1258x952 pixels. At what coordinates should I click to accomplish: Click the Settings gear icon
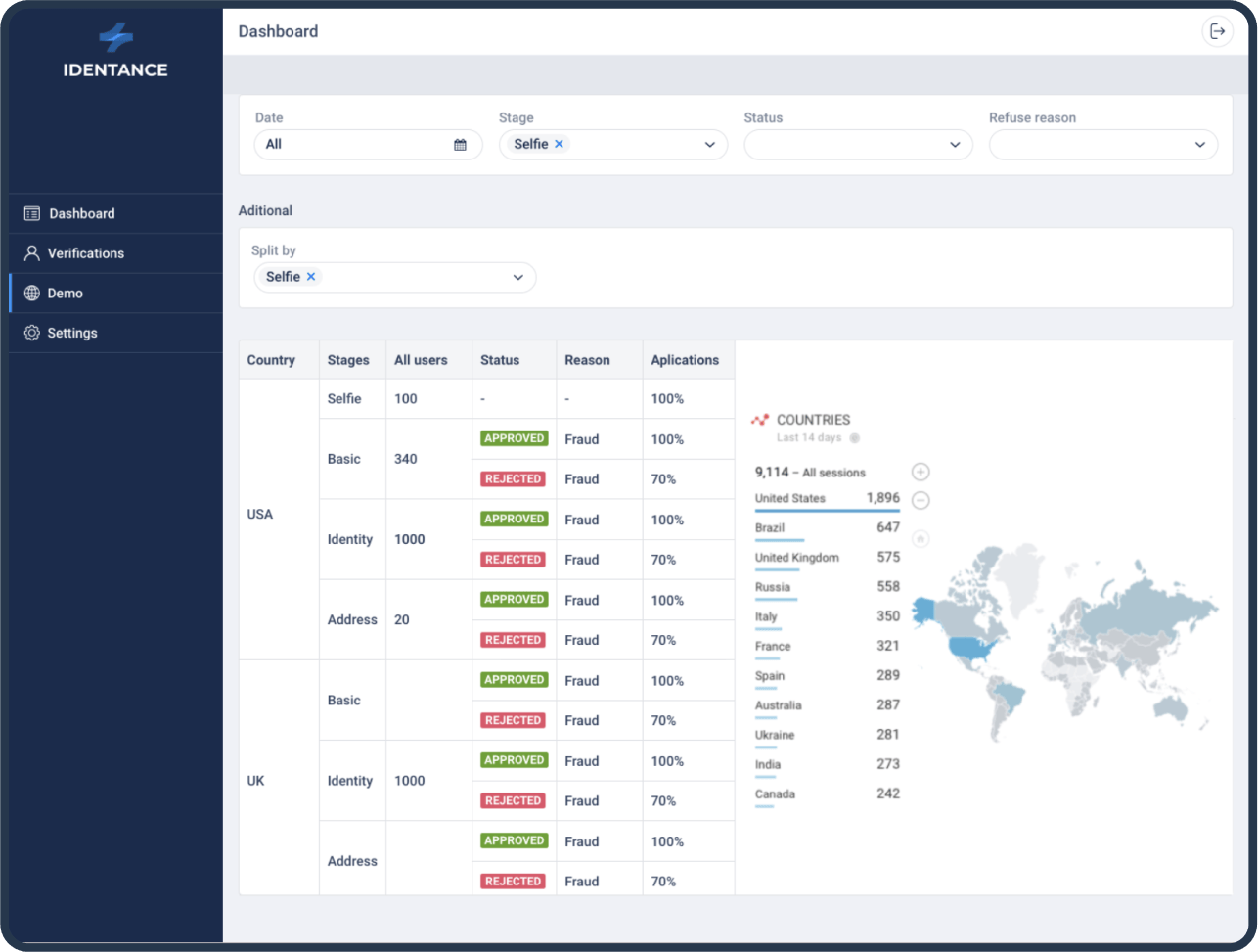pyautogui.click(x=32, y=333)
